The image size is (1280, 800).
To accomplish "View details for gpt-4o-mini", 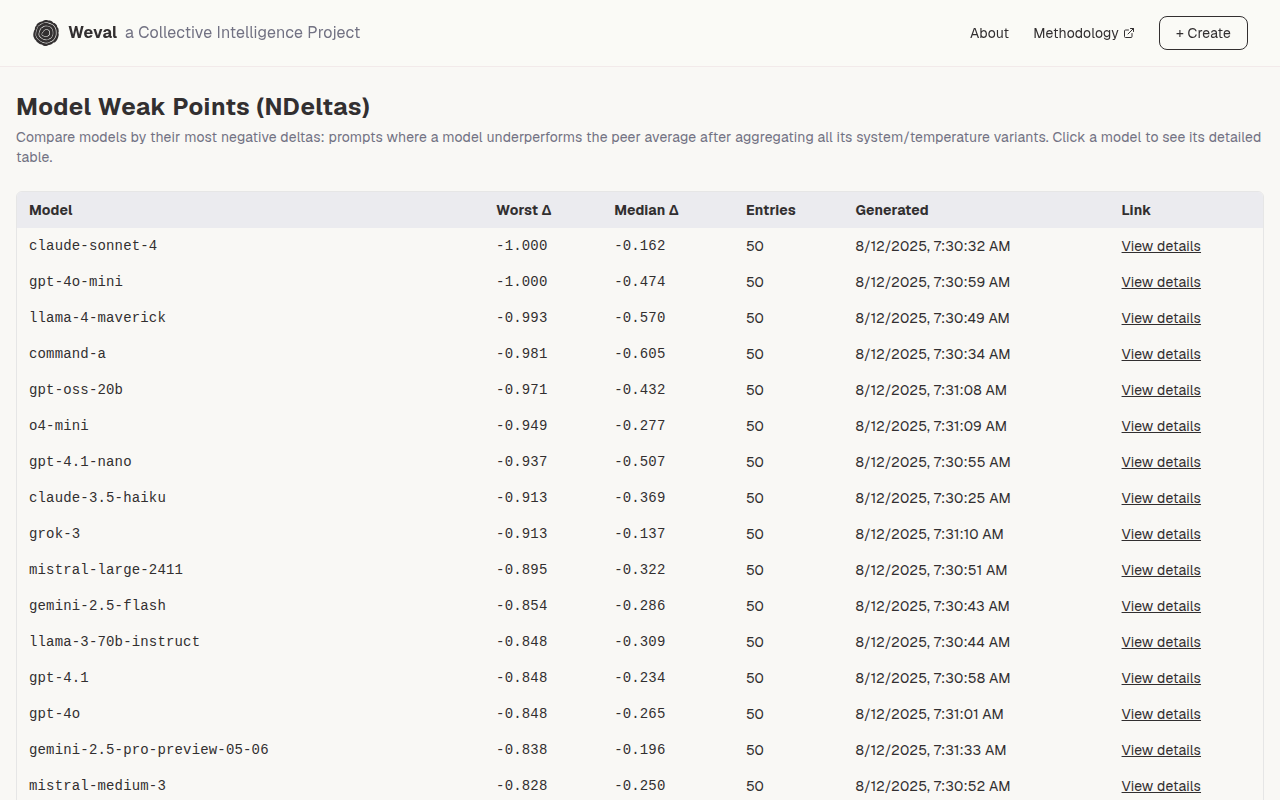I will tap(1161, 282).
